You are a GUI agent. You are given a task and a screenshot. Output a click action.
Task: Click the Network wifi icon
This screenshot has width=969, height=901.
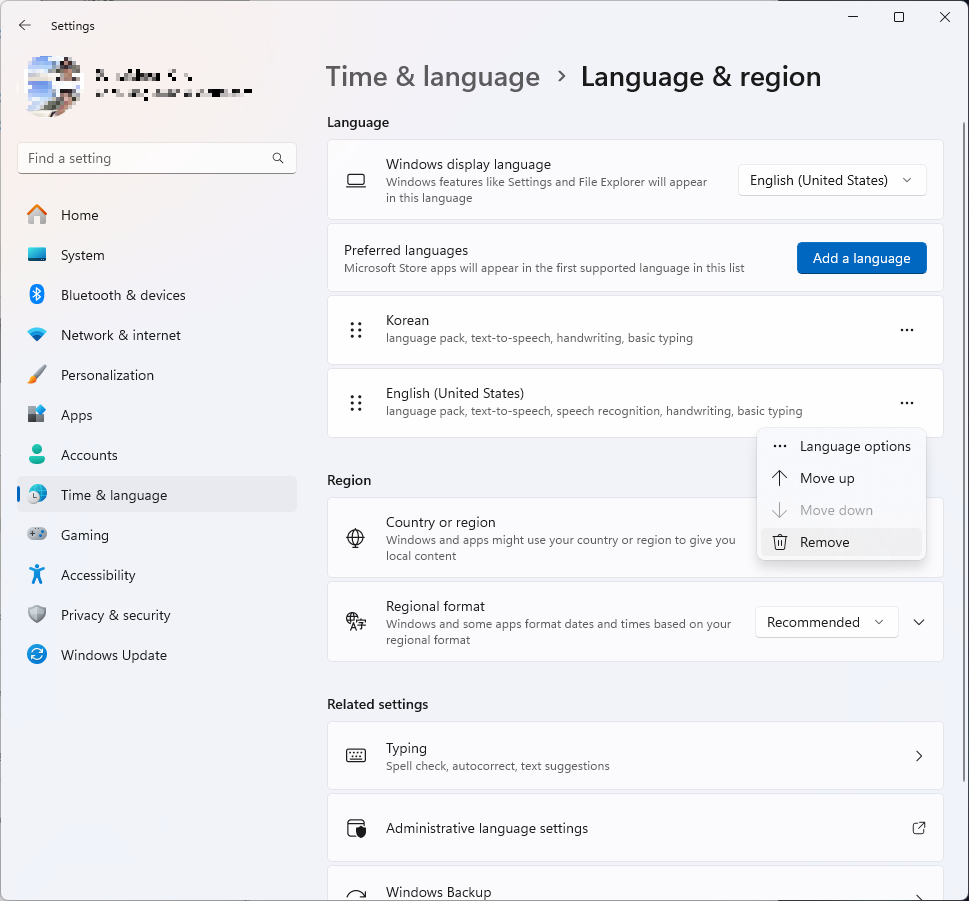click(x=37, y=335)
